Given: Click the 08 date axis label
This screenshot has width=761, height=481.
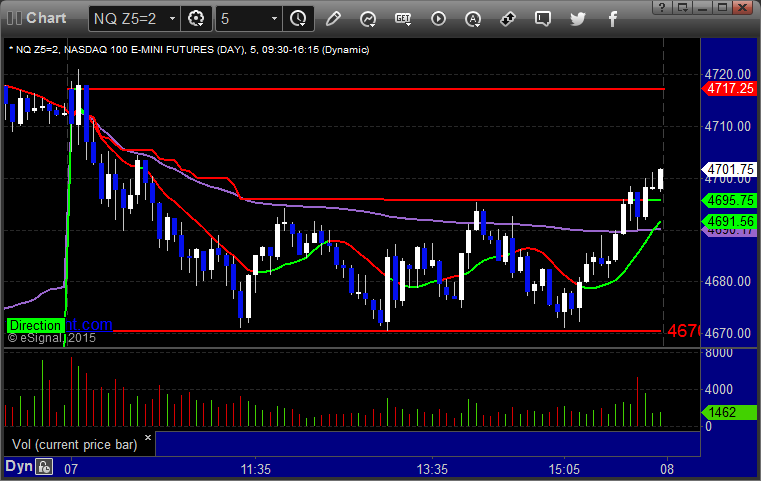Looking at the screenshot, I should pyautogui.click(x=667, y=469).
